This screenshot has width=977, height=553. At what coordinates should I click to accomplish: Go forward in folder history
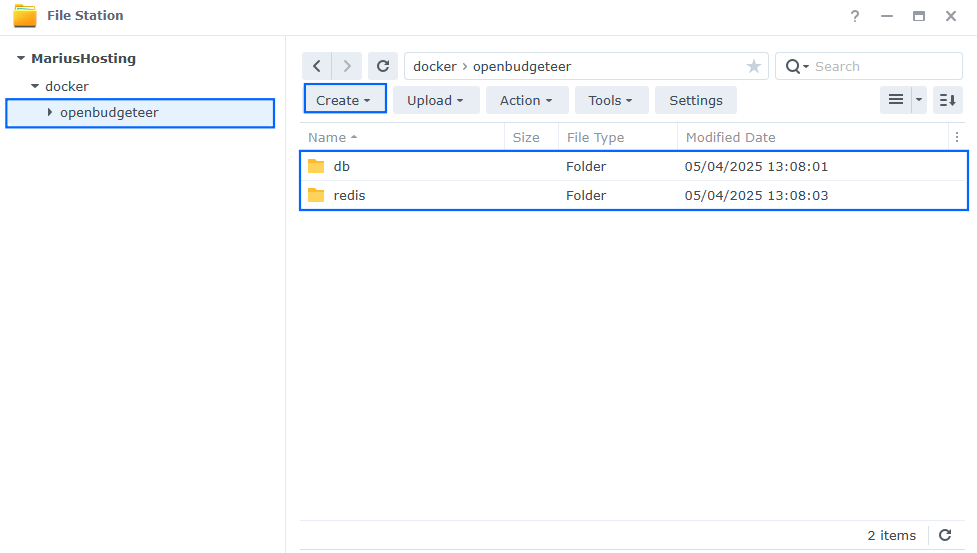click(347, 66)
